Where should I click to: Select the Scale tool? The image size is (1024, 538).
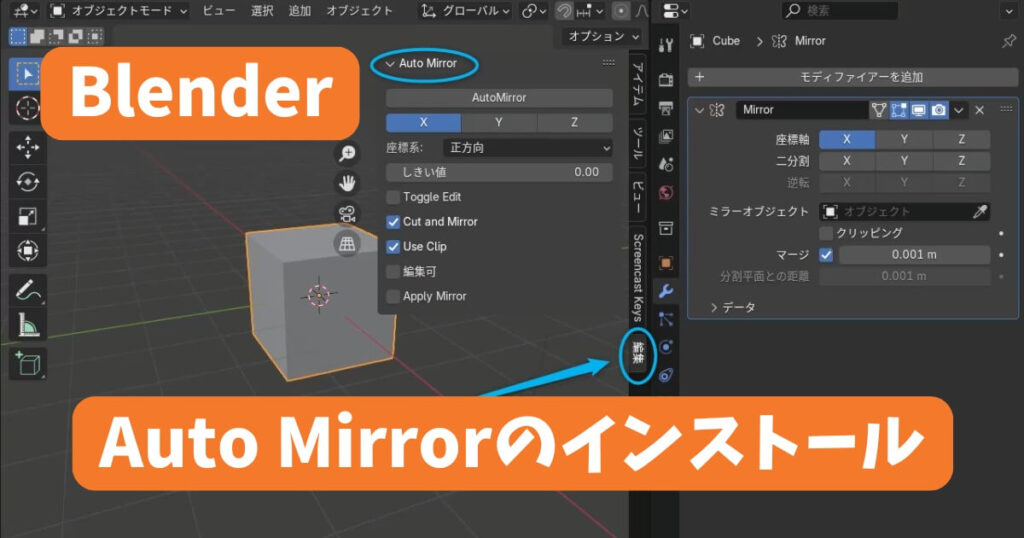click(x=27, y=216)
